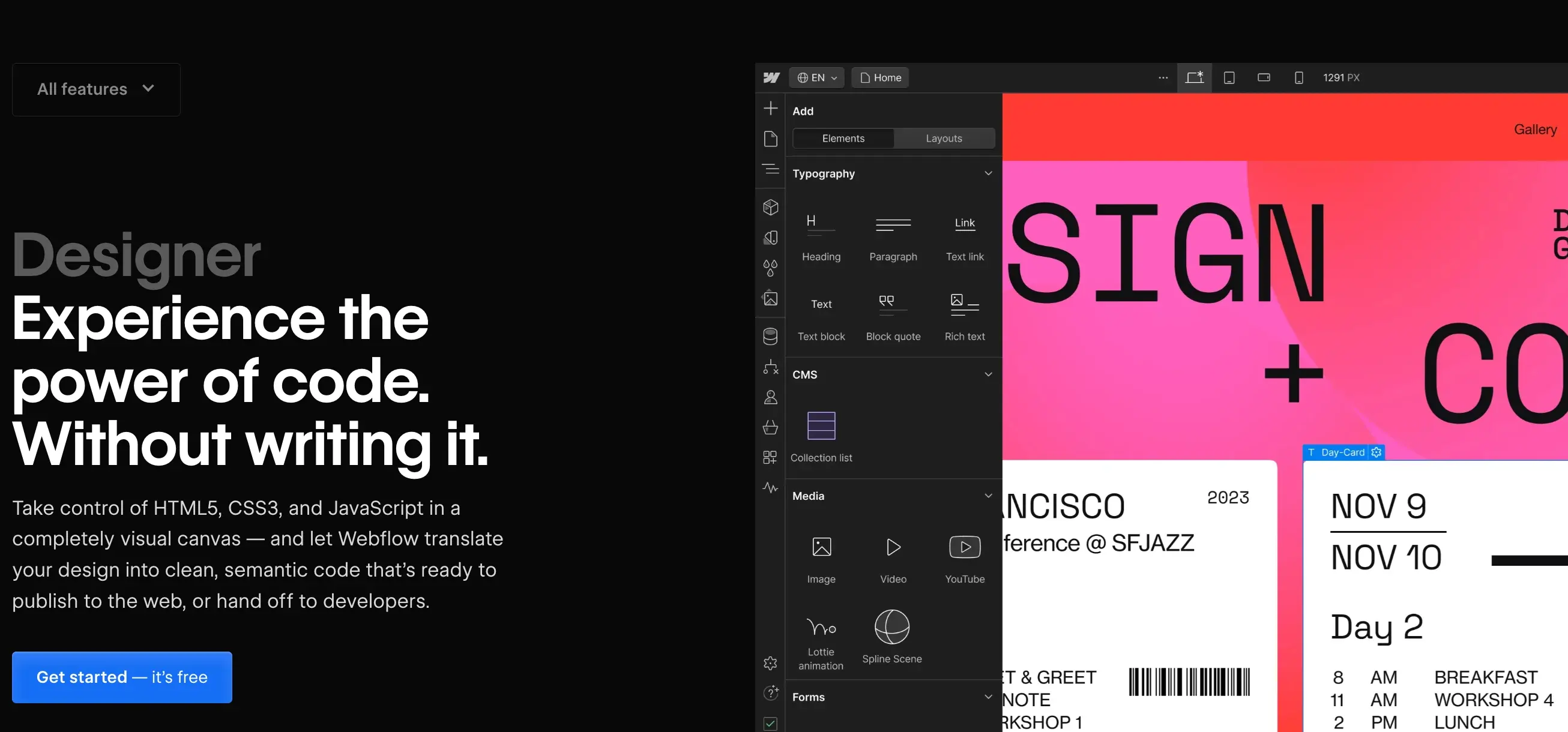The image size is (1568, 732).
Task: Open the Style selectors droplets icon
Action: [771, 268]
